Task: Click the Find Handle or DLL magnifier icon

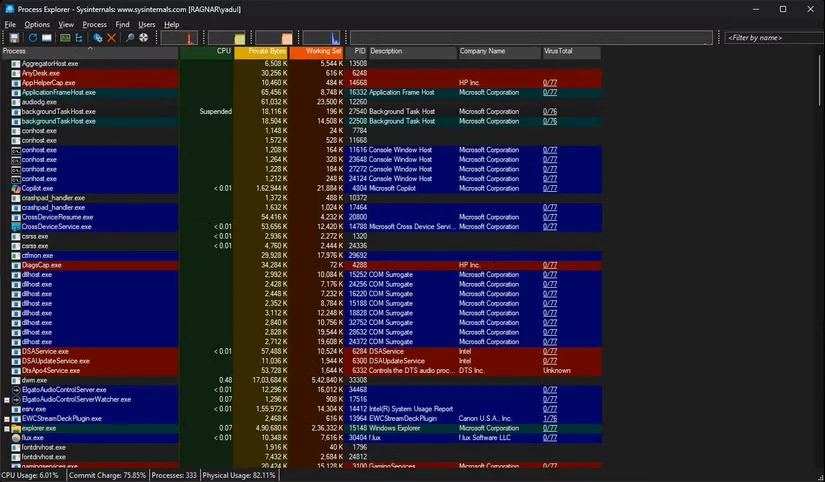Action: pos(130,38)
